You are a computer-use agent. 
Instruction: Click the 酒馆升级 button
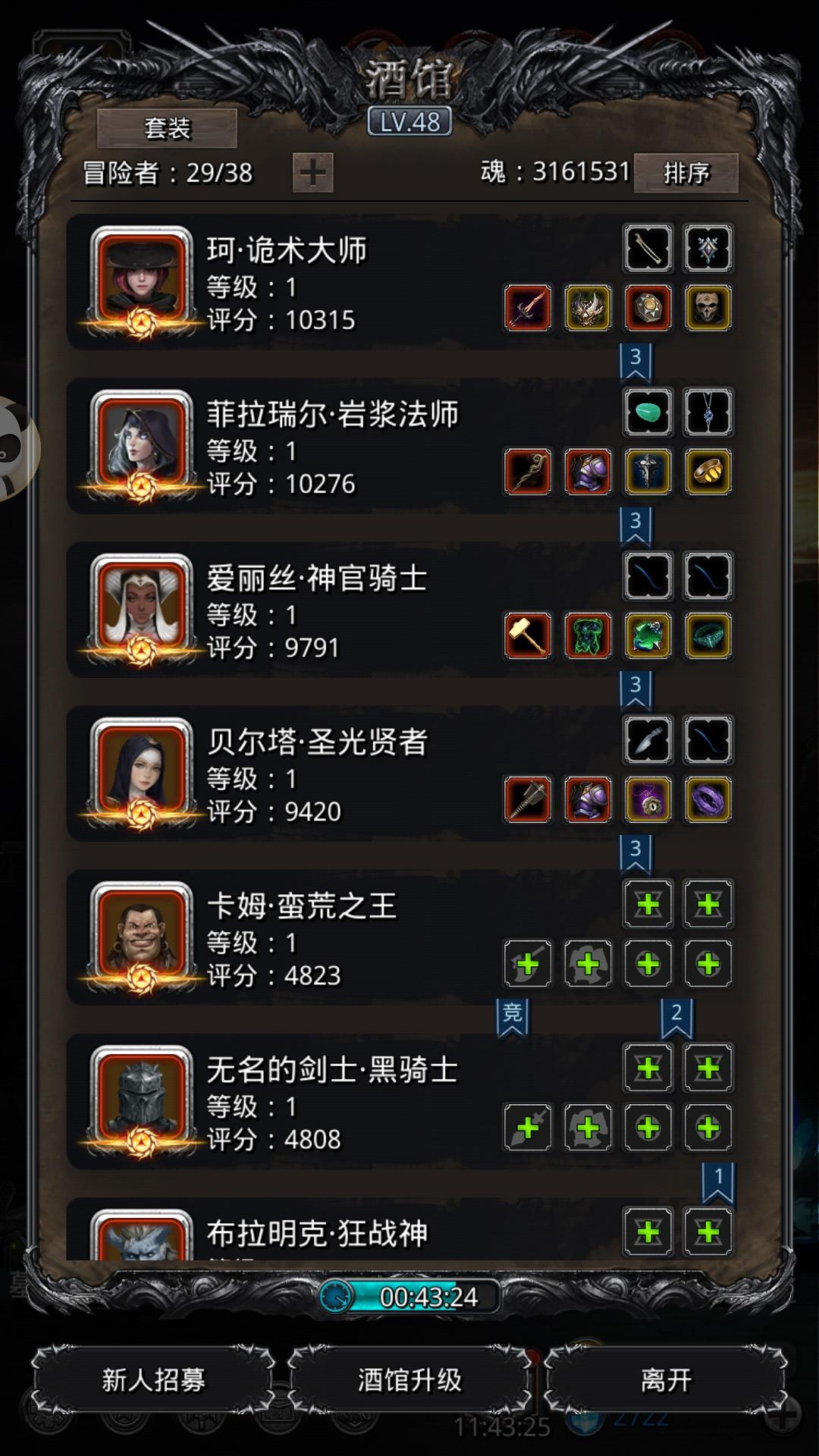[409, 1379]
